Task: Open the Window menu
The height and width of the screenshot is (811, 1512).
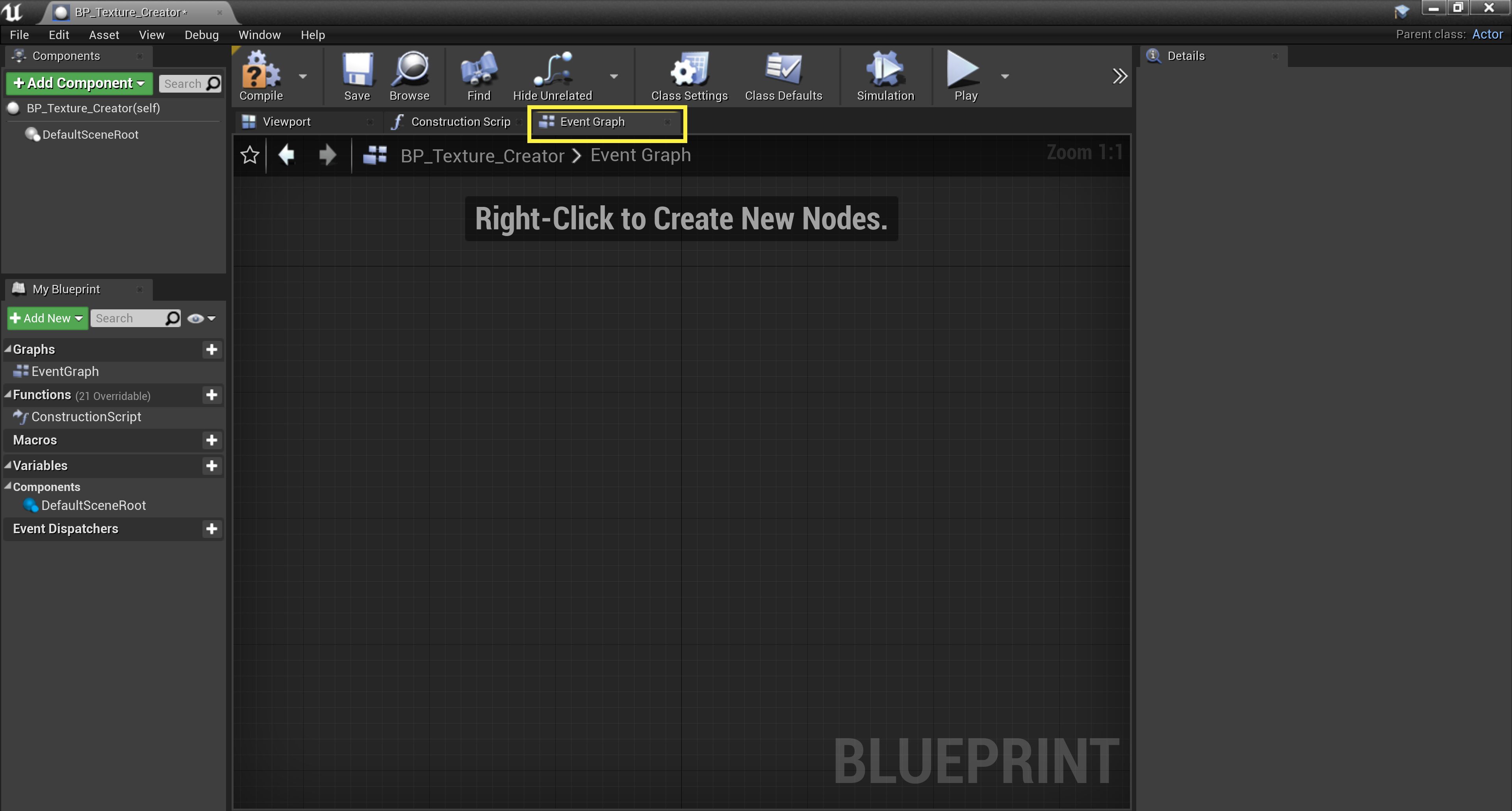Action: pyautogui.click(x=260, y=35)
